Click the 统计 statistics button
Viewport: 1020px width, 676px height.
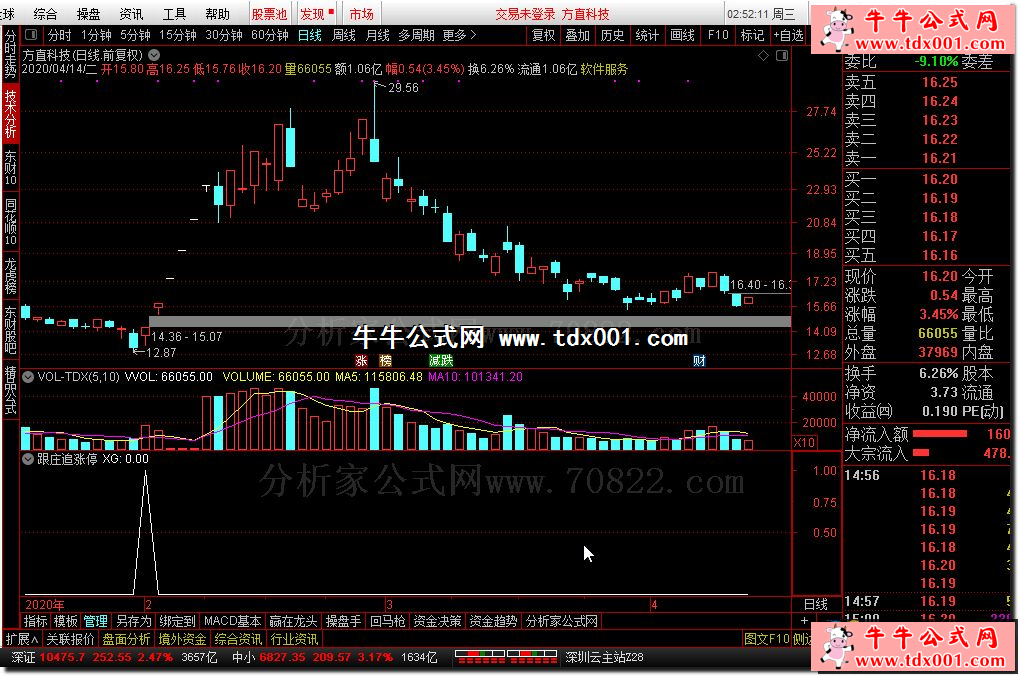click(647, 35)
